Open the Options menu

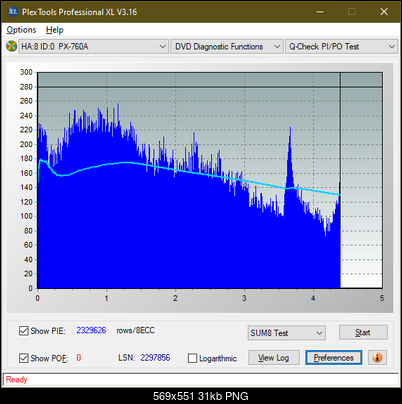(x=21, y=30)
